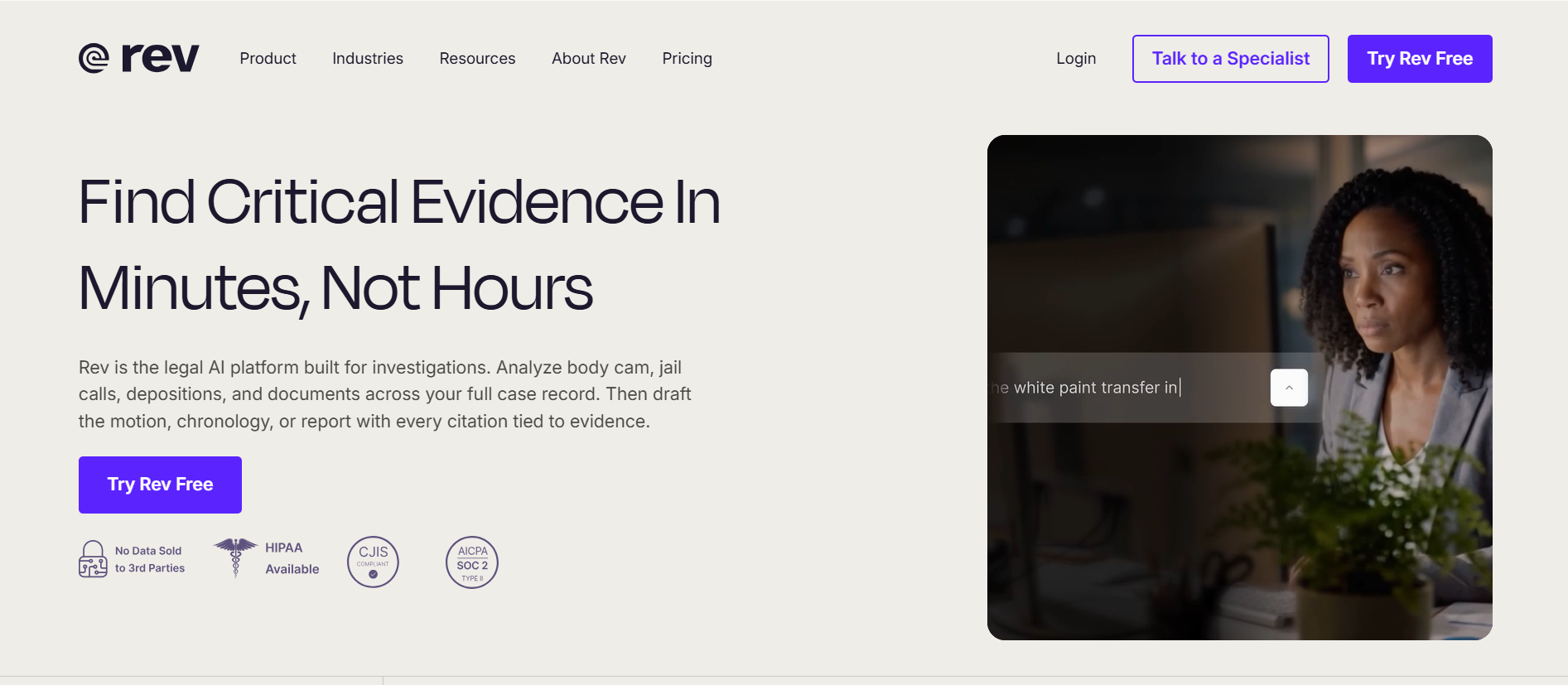Click Talk to a Specialist button
Screen dimensions: 1568x685
pyautogui.click(x=1231, y=59)
